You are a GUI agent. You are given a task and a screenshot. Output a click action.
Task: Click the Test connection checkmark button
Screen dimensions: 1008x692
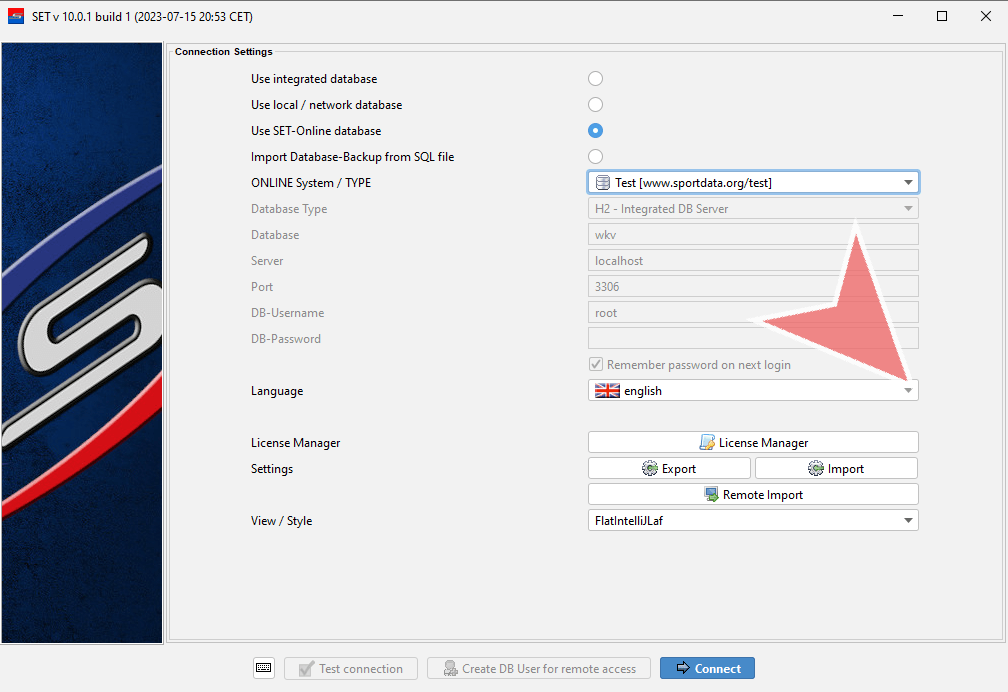(349, 669)
